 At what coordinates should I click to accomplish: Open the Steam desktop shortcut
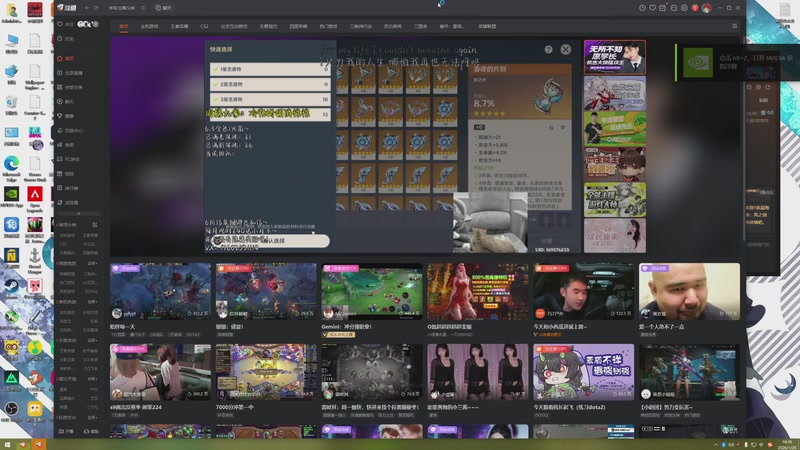click(x=11, y=287)
